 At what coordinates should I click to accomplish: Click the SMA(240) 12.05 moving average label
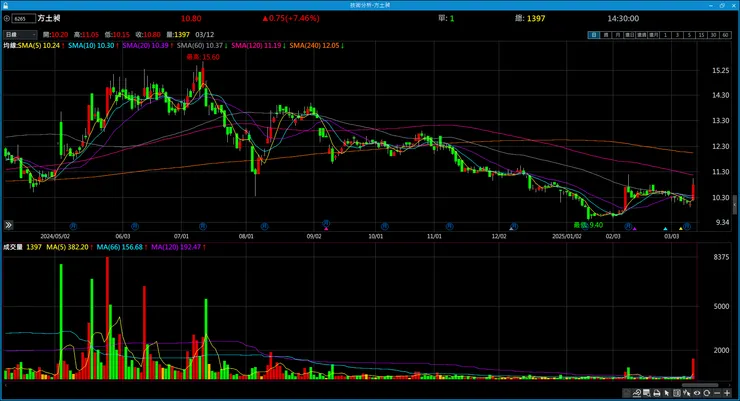coord(314,46)
